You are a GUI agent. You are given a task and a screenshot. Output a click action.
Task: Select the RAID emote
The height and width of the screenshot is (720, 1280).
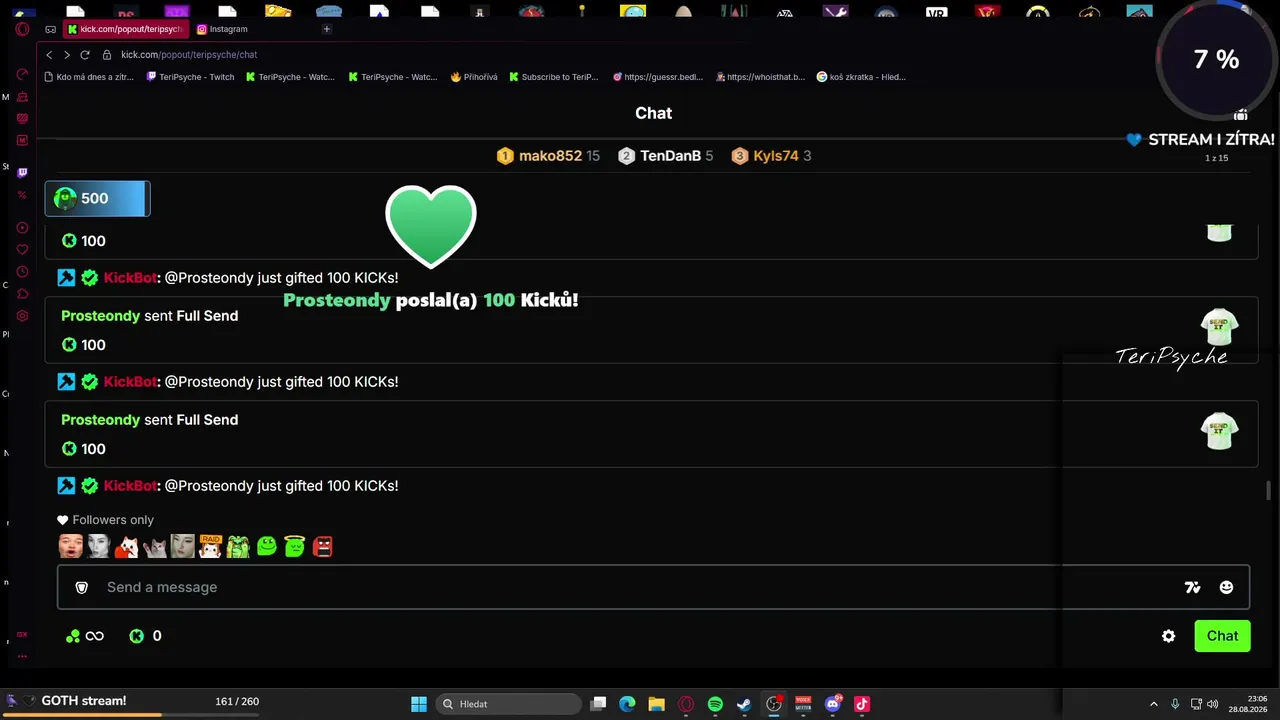tap(210, 546)
